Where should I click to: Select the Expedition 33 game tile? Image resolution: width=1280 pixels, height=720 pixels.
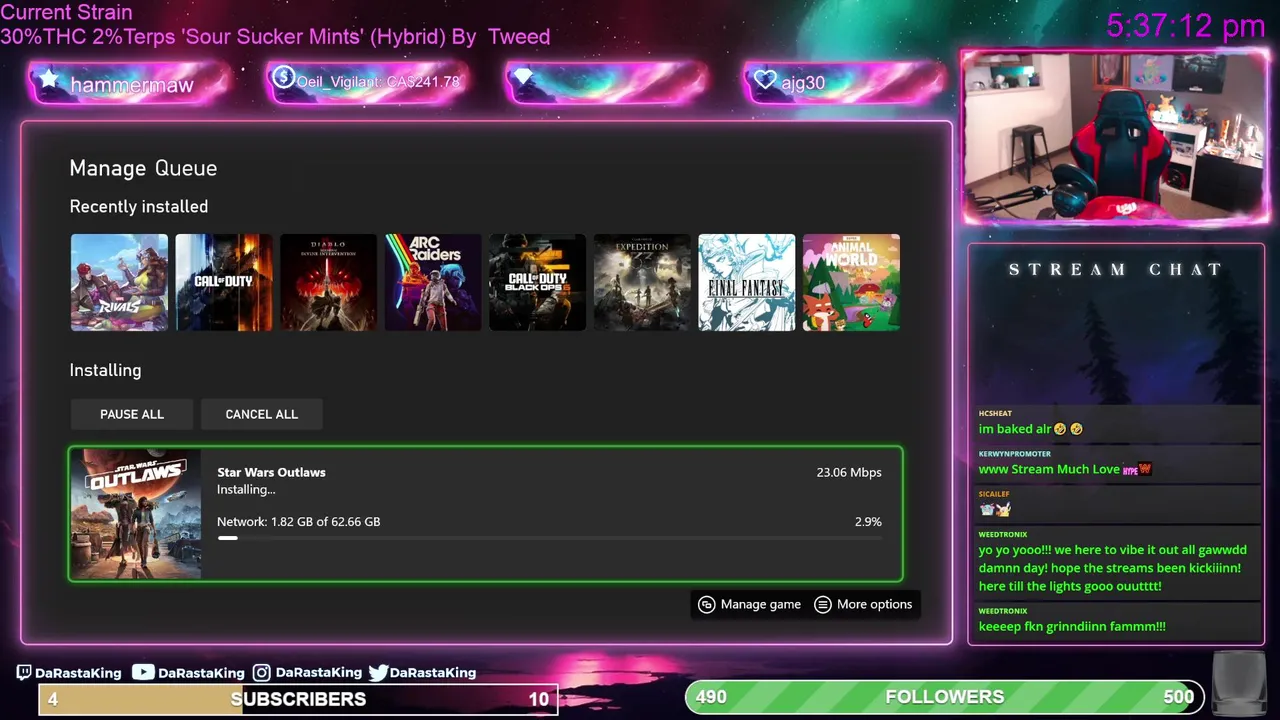point(642,282)
